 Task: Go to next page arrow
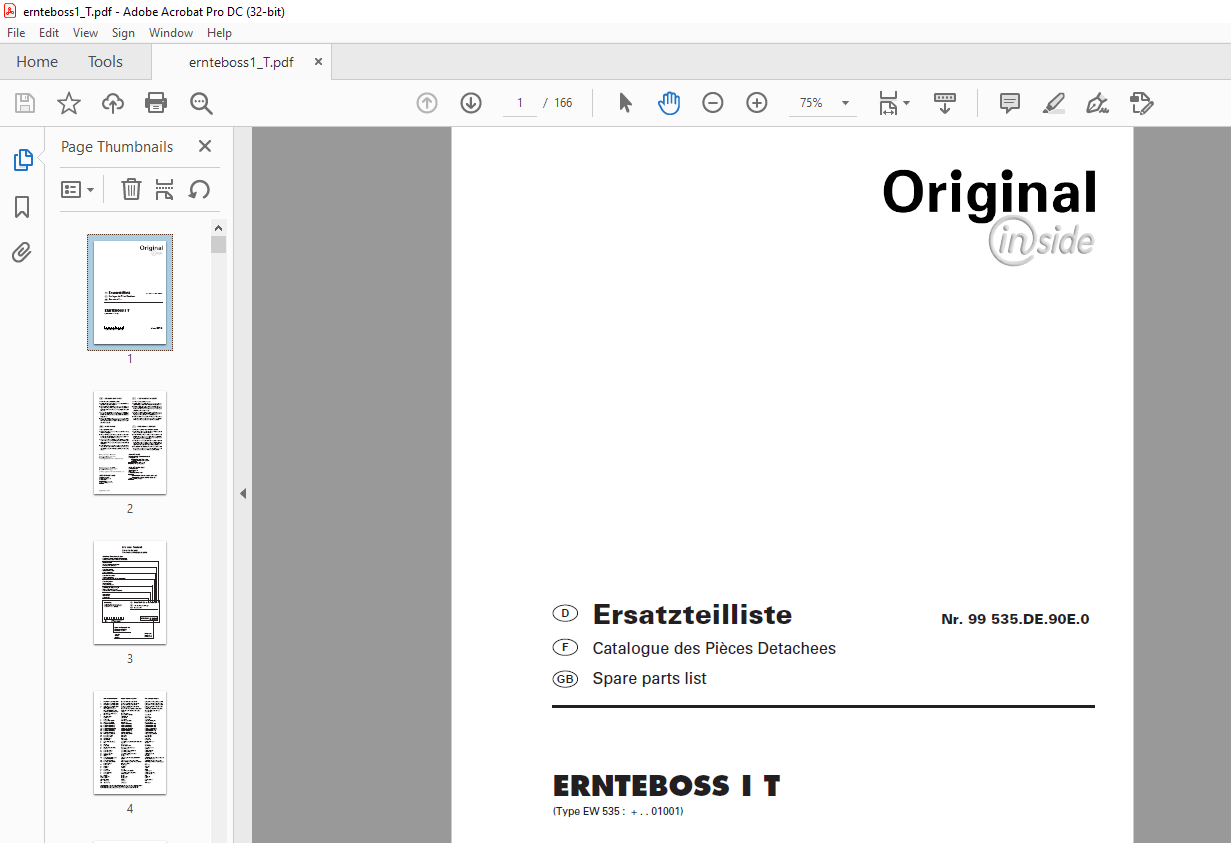click(x=471, y=103)
